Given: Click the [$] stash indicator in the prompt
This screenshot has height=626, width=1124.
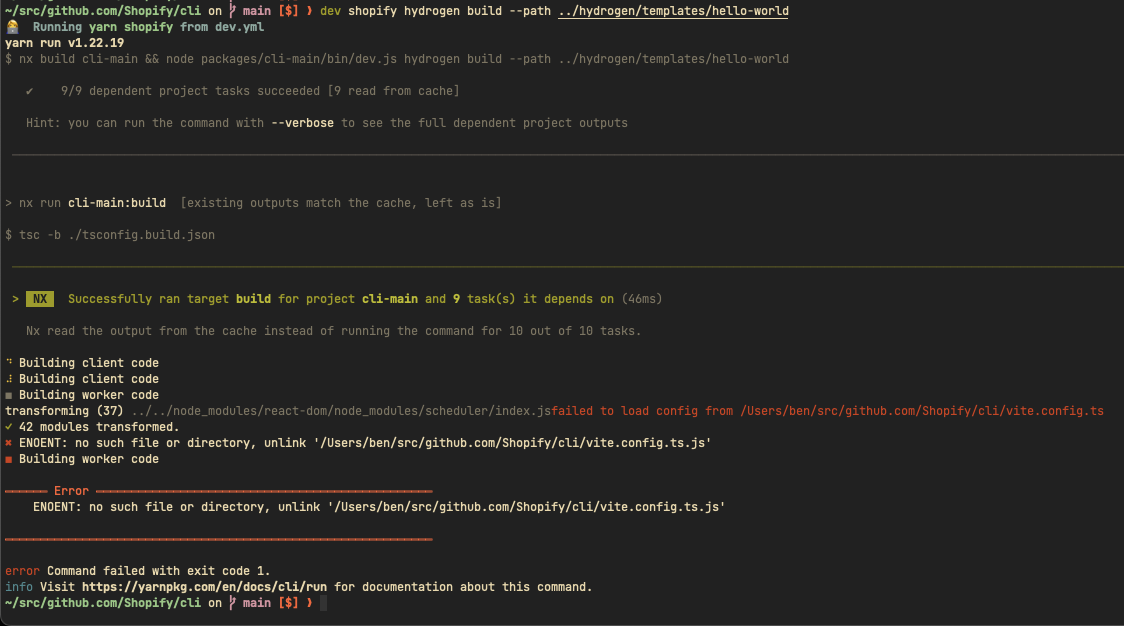Looking at the screenshot, I should point(287,13).
